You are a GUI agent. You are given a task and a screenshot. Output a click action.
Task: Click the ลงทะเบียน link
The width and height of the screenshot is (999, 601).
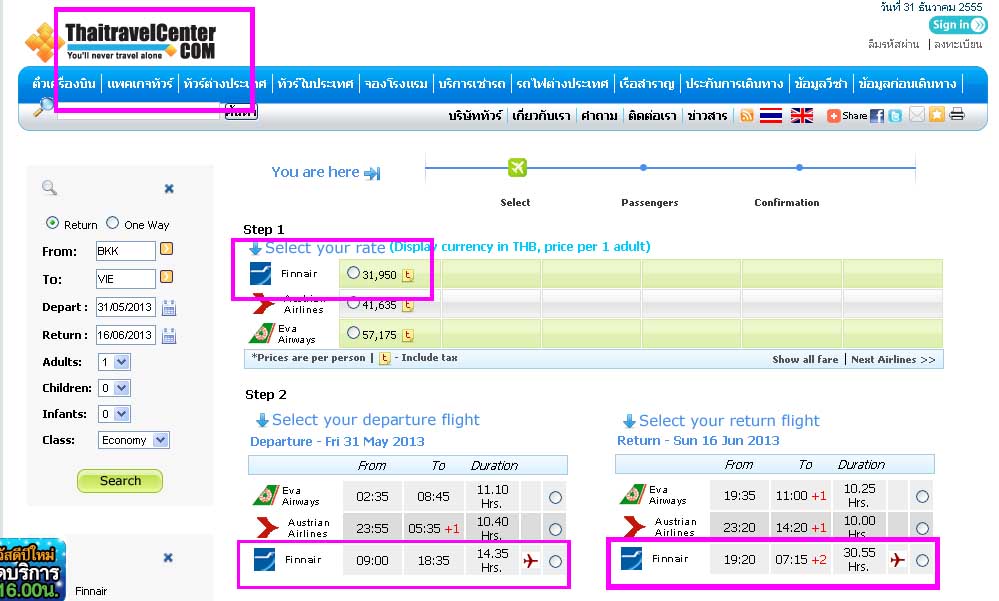pyautogui.click(x=958, y=44)
